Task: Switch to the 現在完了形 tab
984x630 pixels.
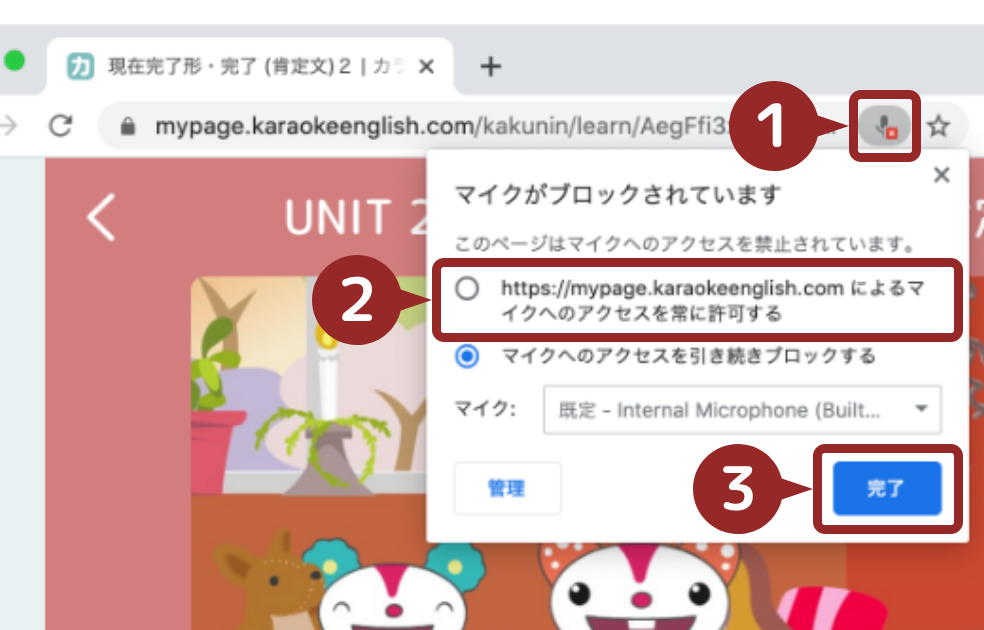Action: pyautogui.click(x=251, y=66)
